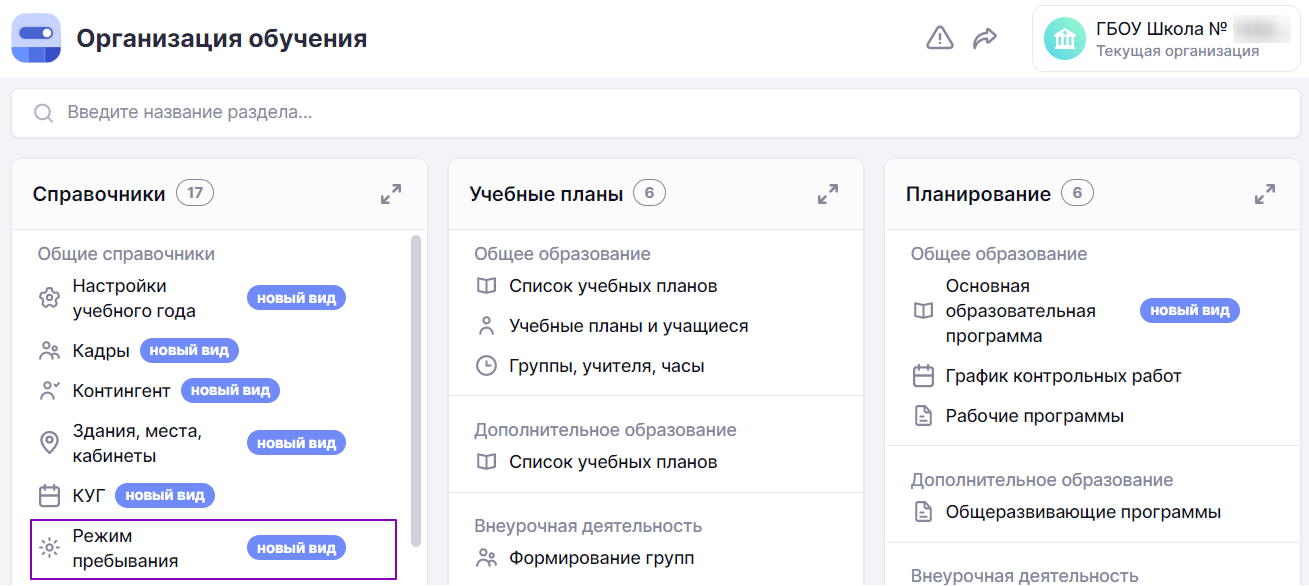This screenshot has width=1309, height=586.
Task: Click the share arrow icon in header
Action: (985, 39)
